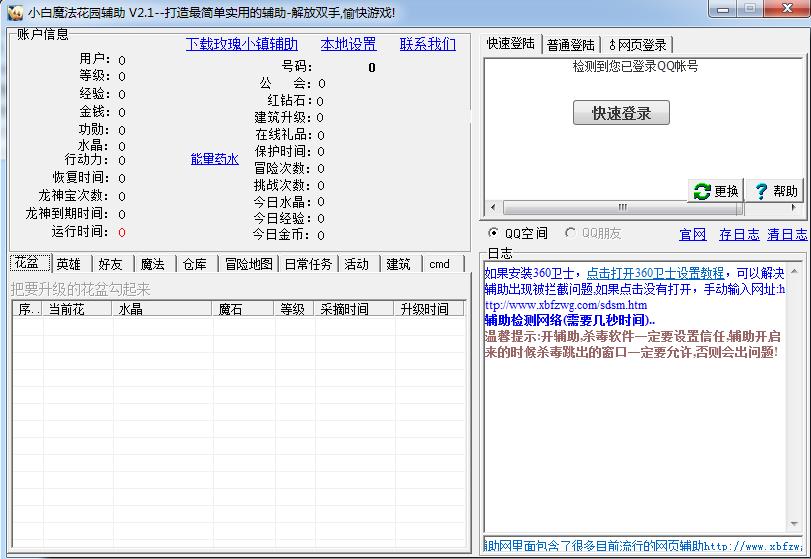Open help with the 帮助 question mark button
This screenshot has height=559, width=811.
(x=775, y=191)
